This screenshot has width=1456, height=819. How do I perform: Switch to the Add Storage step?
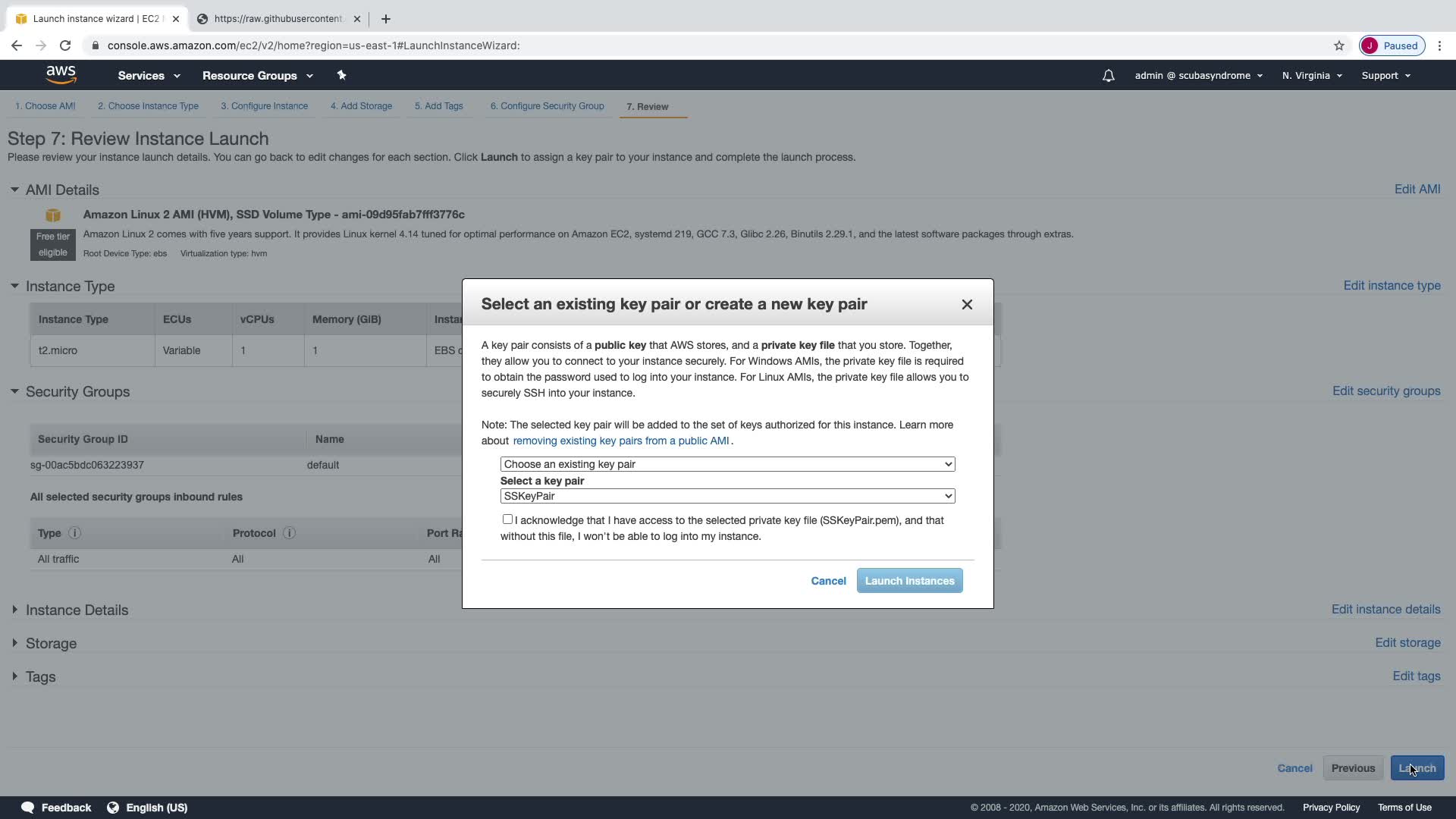[361, 106]
